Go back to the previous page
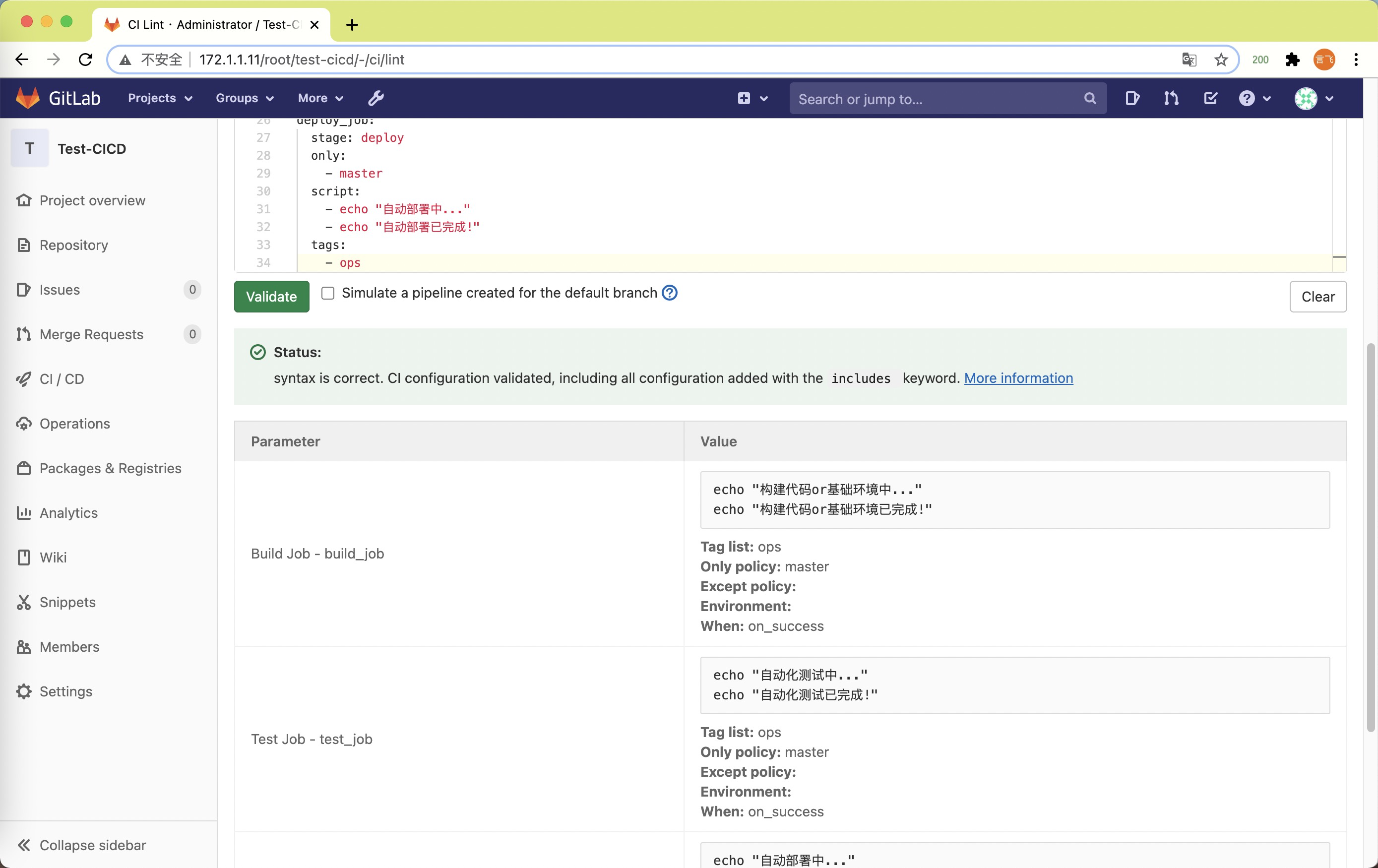The width and height of the screenshot is (1378, 868). tap(22, 60)
